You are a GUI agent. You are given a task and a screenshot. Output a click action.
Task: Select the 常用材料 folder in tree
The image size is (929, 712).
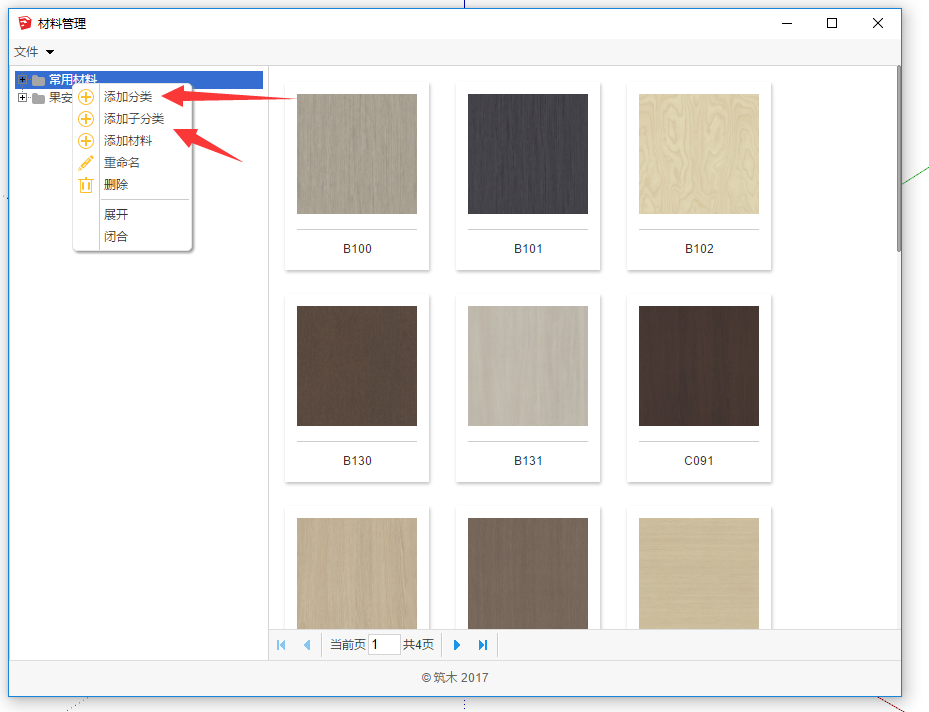point(73,80)
